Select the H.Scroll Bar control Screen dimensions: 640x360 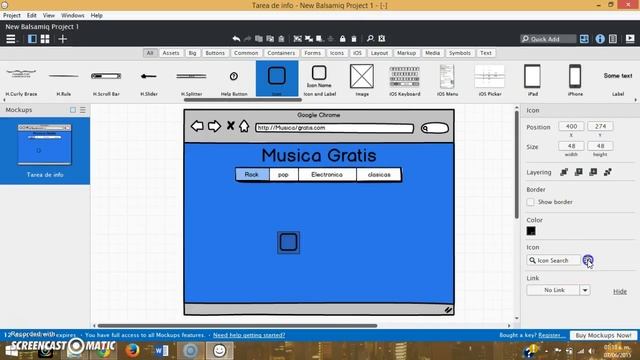click(x=106, y=80)
